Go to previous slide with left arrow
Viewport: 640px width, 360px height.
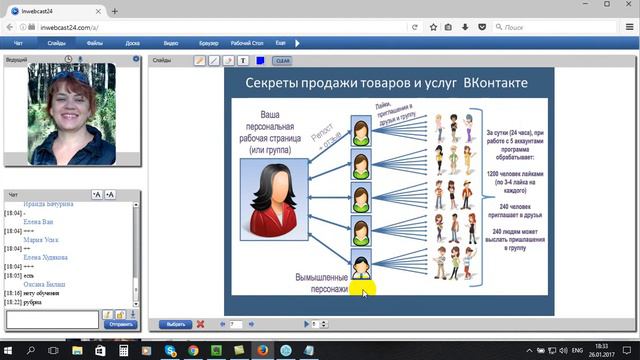click(x=222, y=324)
